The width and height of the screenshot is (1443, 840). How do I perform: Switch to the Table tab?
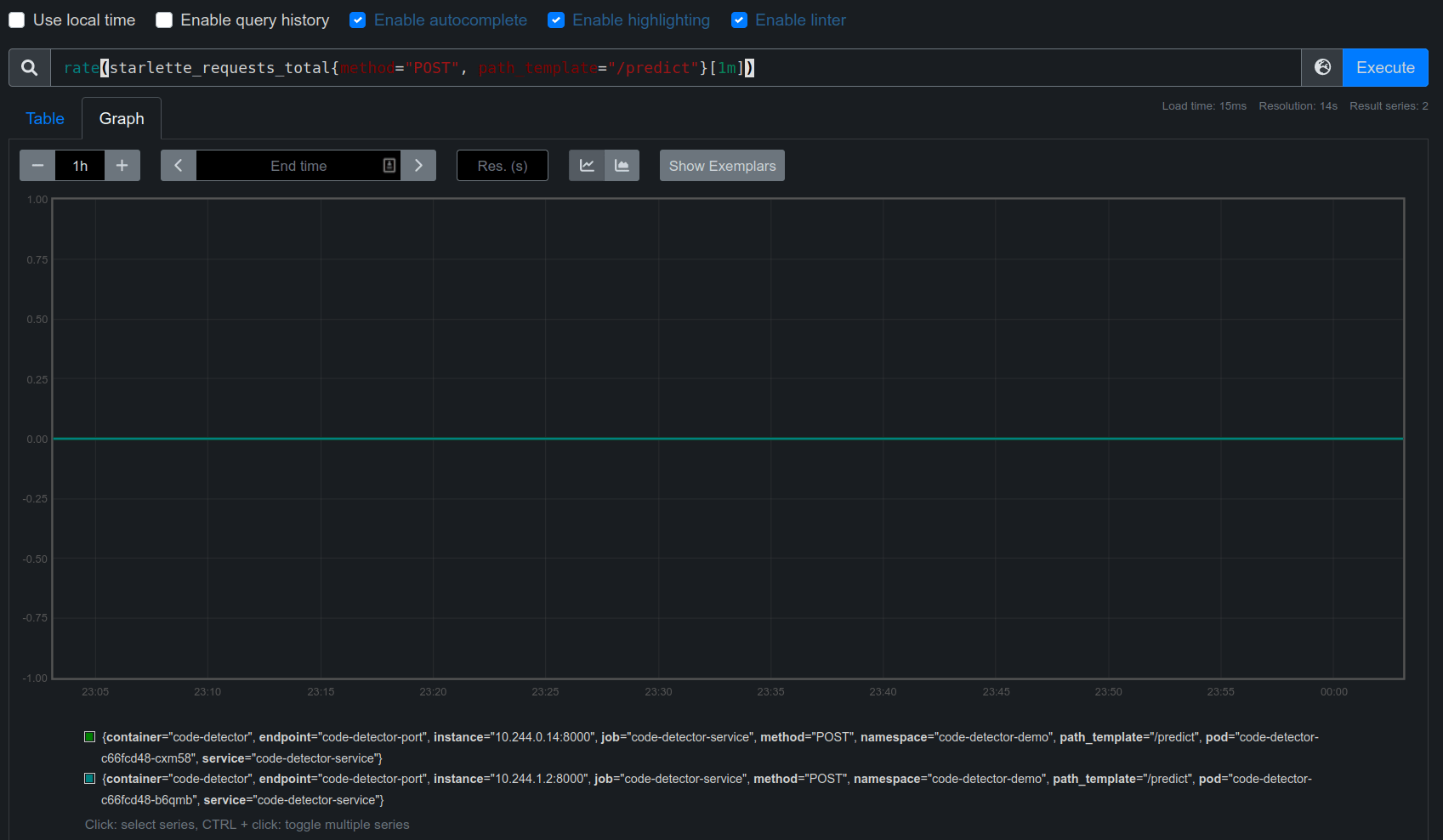[x=44, y=118]
